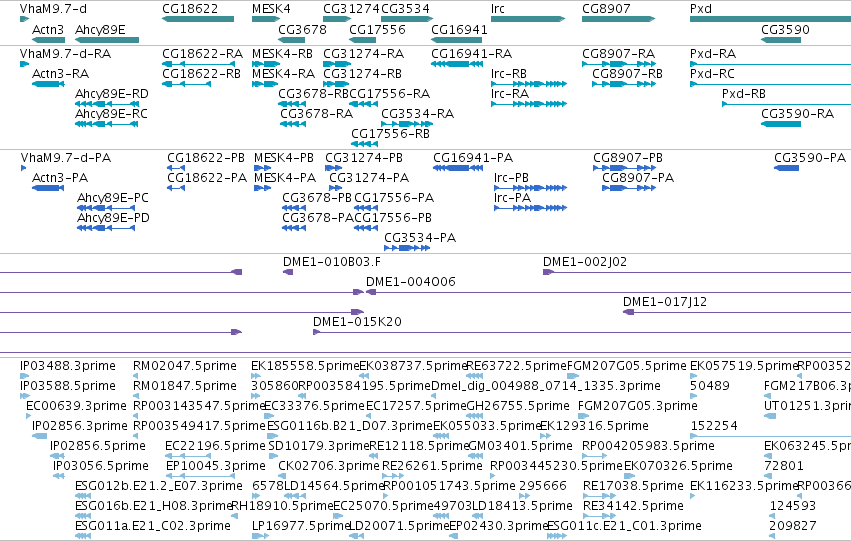Click EST ESG011a.E21_C02.3prime

[x=83, y=537]
